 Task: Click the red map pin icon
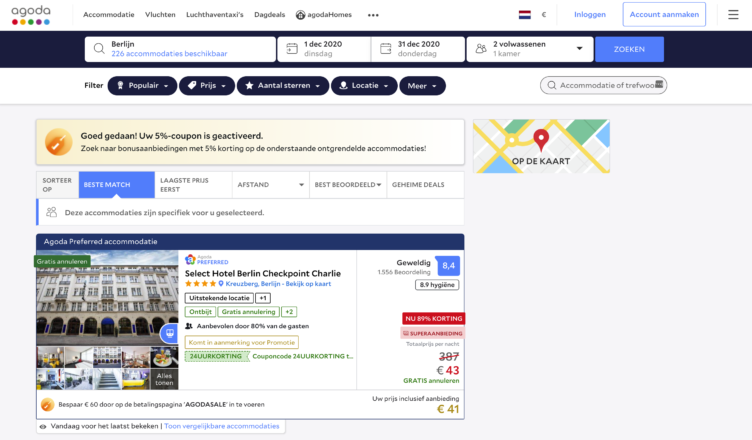tap(541, 140)
